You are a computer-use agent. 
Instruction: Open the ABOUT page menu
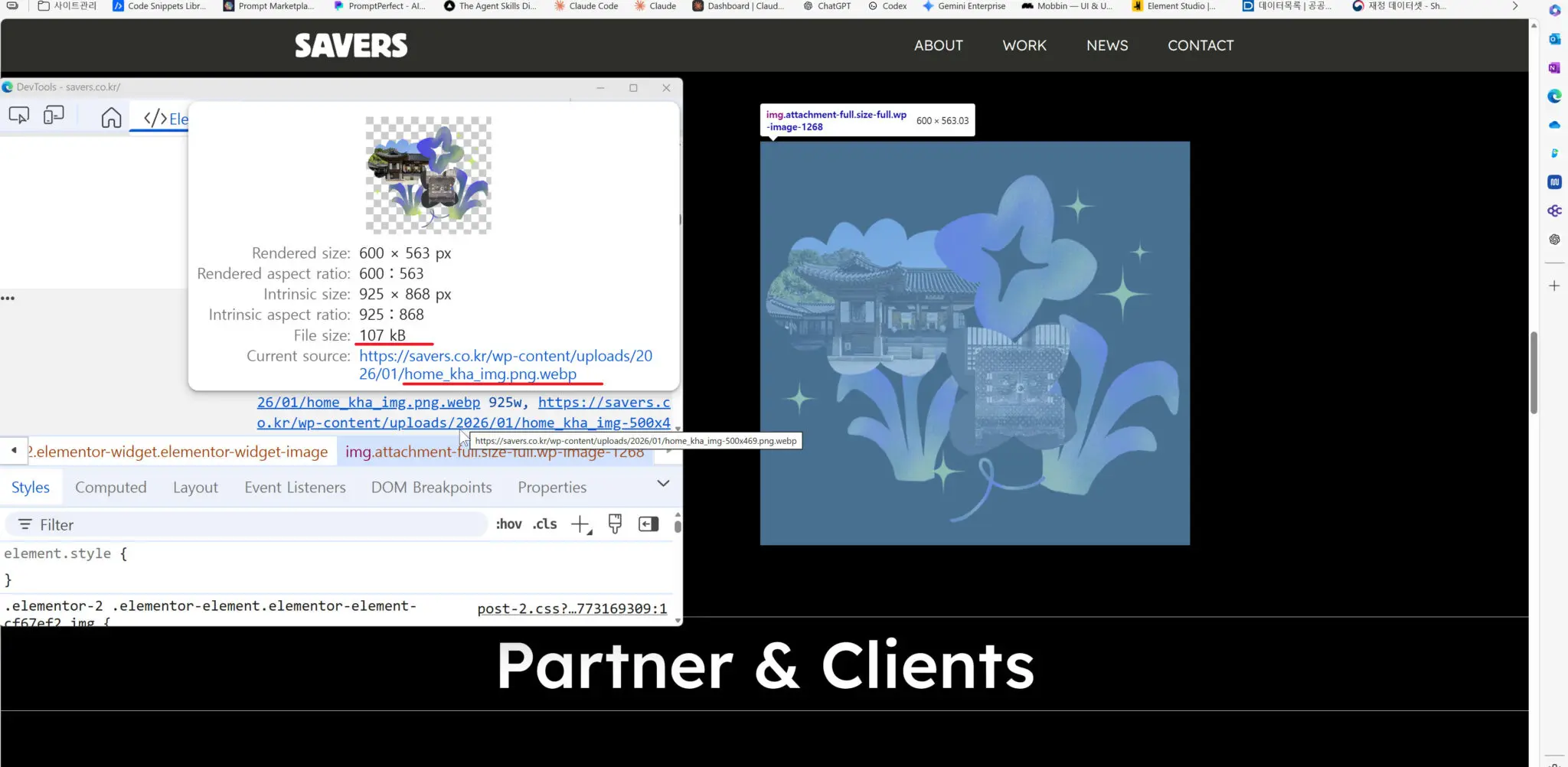(939, 46)
